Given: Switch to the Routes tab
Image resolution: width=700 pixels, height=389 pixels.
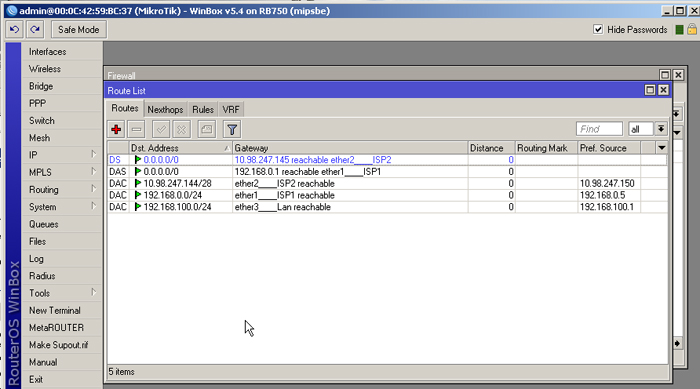Looking at the screenshot, I should pyautogui.click(x=125, y=109).
